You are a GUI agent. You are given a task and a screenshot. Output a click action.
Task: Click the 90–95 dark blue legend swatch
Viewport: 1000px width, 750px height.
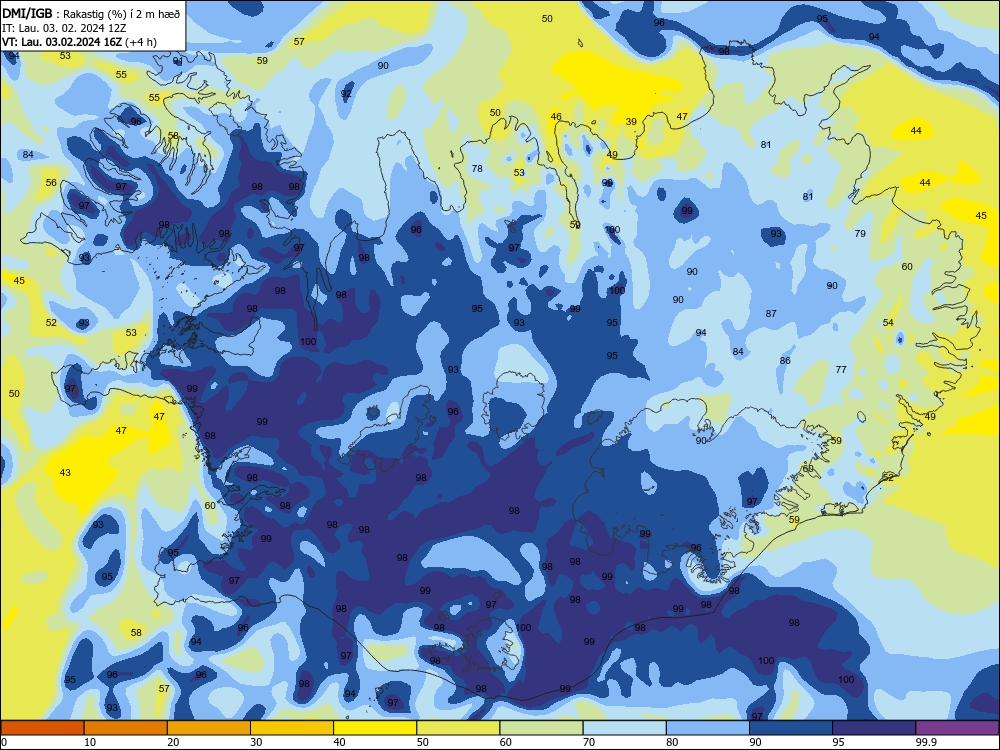coord(791,728)
